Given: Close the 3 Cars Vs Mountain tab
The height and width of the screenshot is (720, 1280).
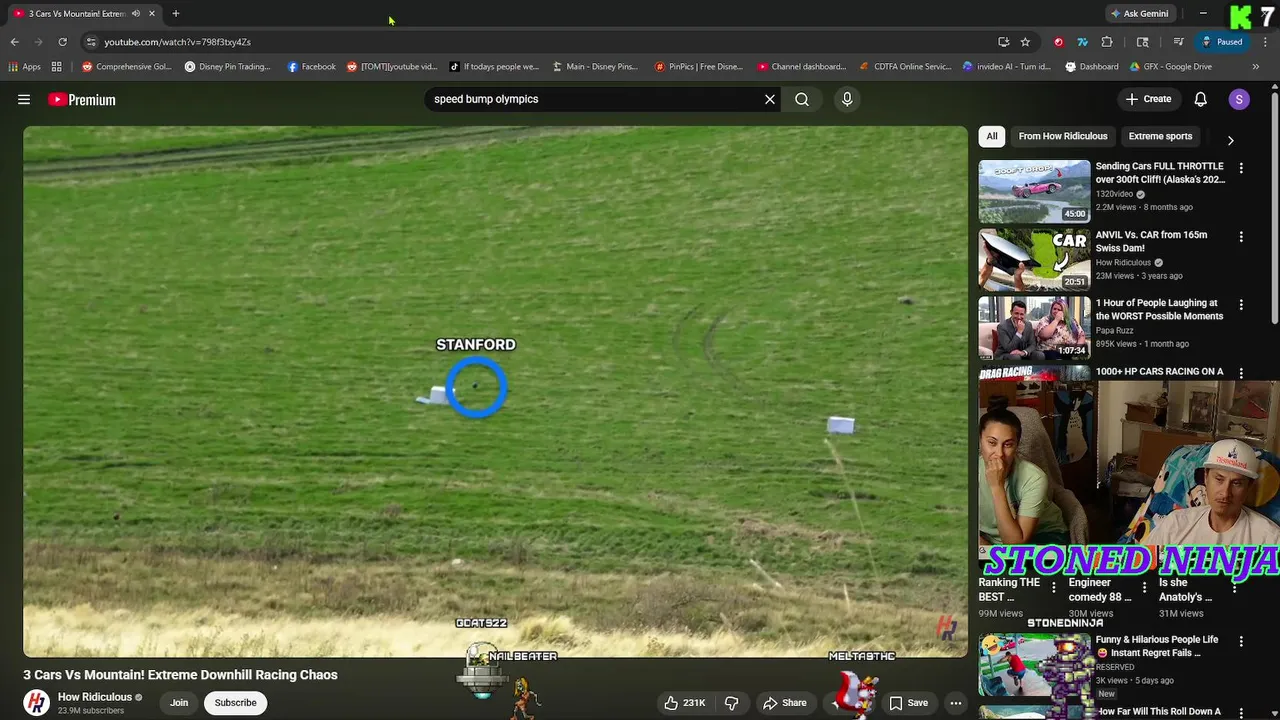Looking at the screenshot, I should pyautogui.click(x=152, y=14).
